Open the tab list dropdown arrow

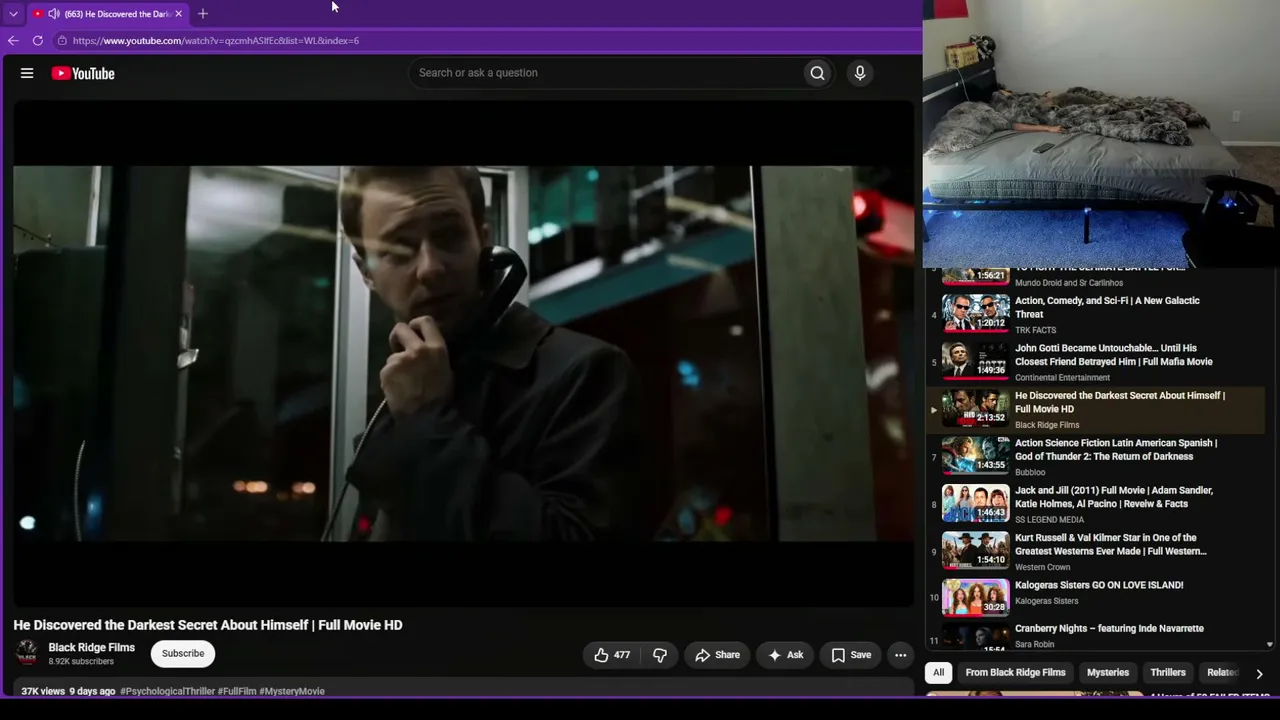coord(13,14)
